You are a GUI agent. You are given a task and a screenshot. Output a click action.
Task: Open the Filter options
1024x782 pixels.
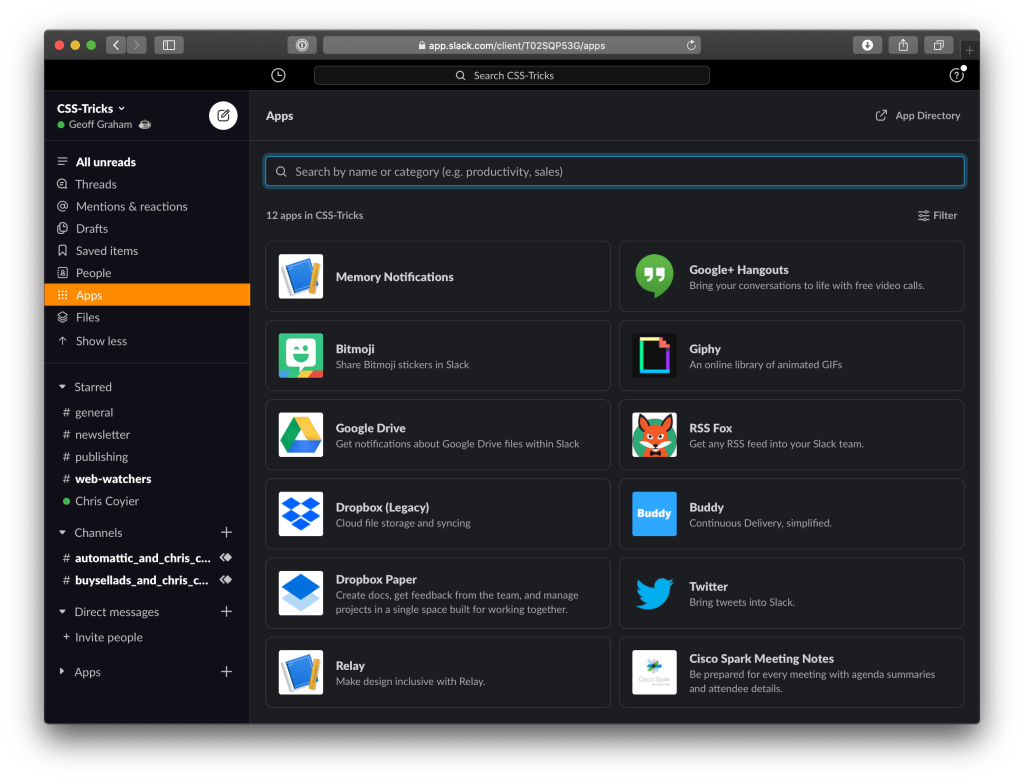tap(937, 216)
